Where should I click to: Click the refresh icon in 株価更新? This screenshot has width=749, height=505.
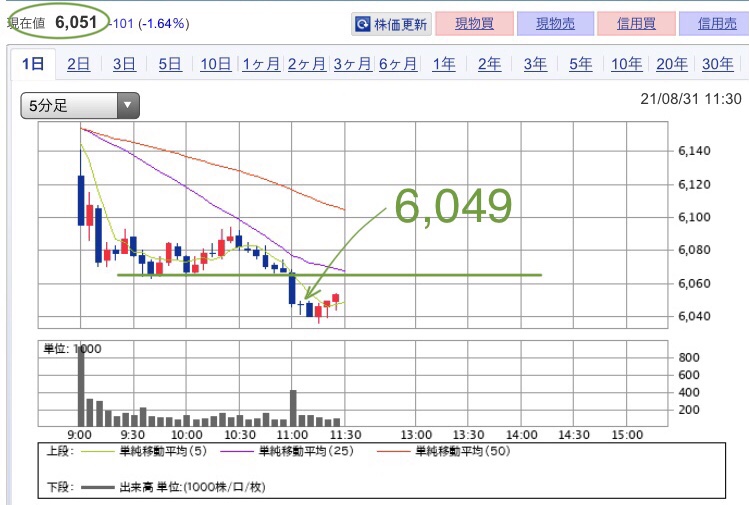(363, 24)
